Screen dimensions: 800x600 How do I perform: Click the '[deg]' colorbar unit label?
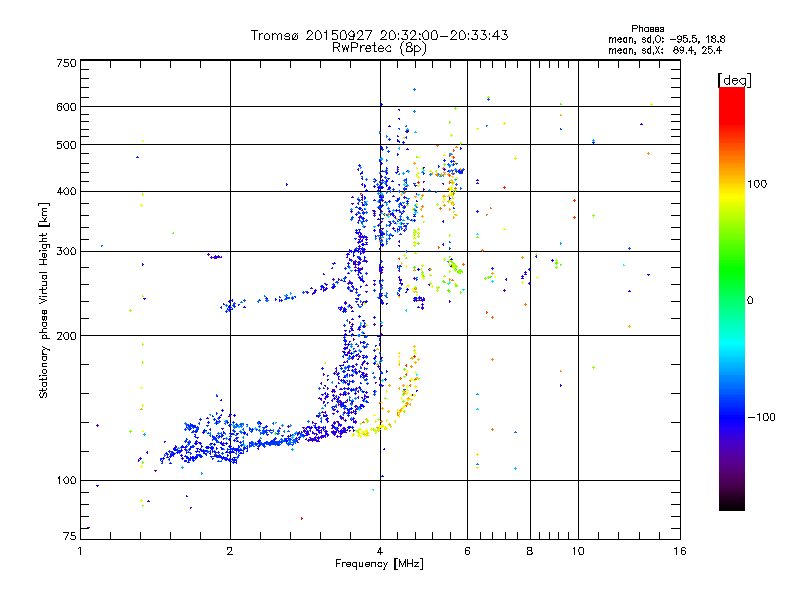[x=734, y=80]
